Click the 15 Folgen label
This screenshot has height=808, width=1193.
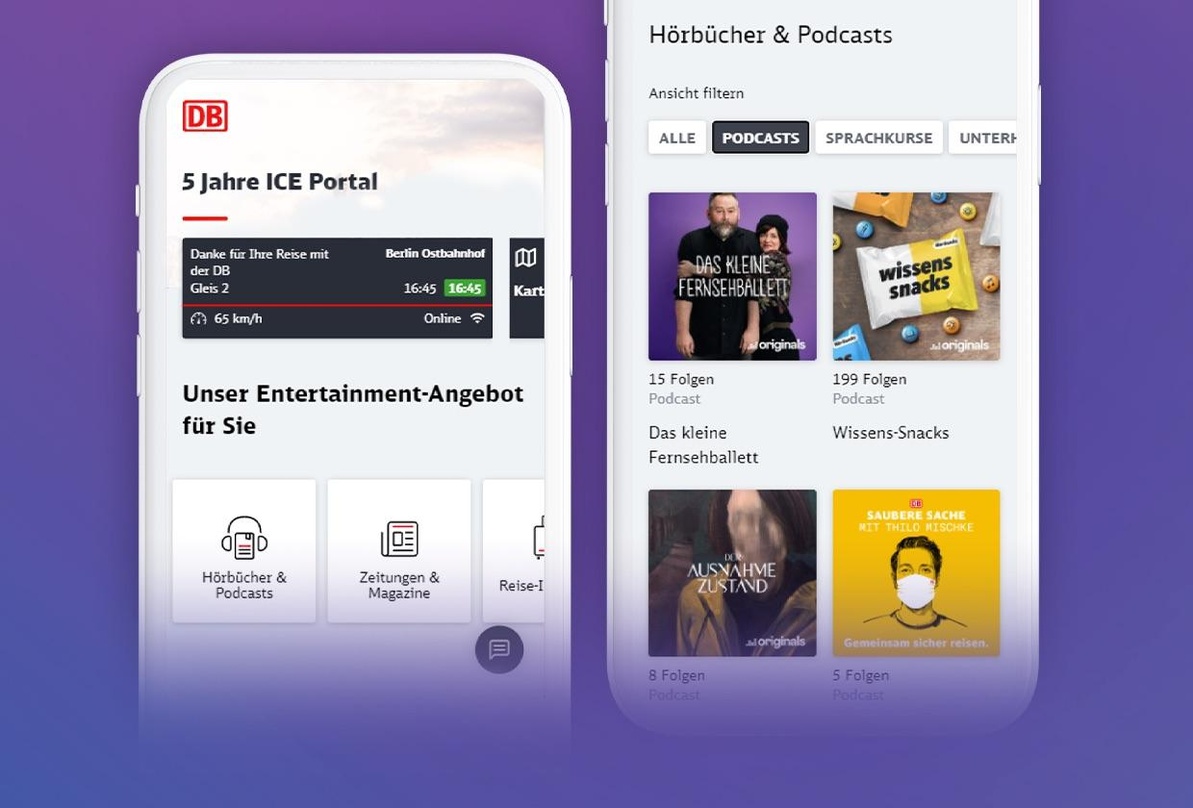pyautogui.click(x=681, y=379)
